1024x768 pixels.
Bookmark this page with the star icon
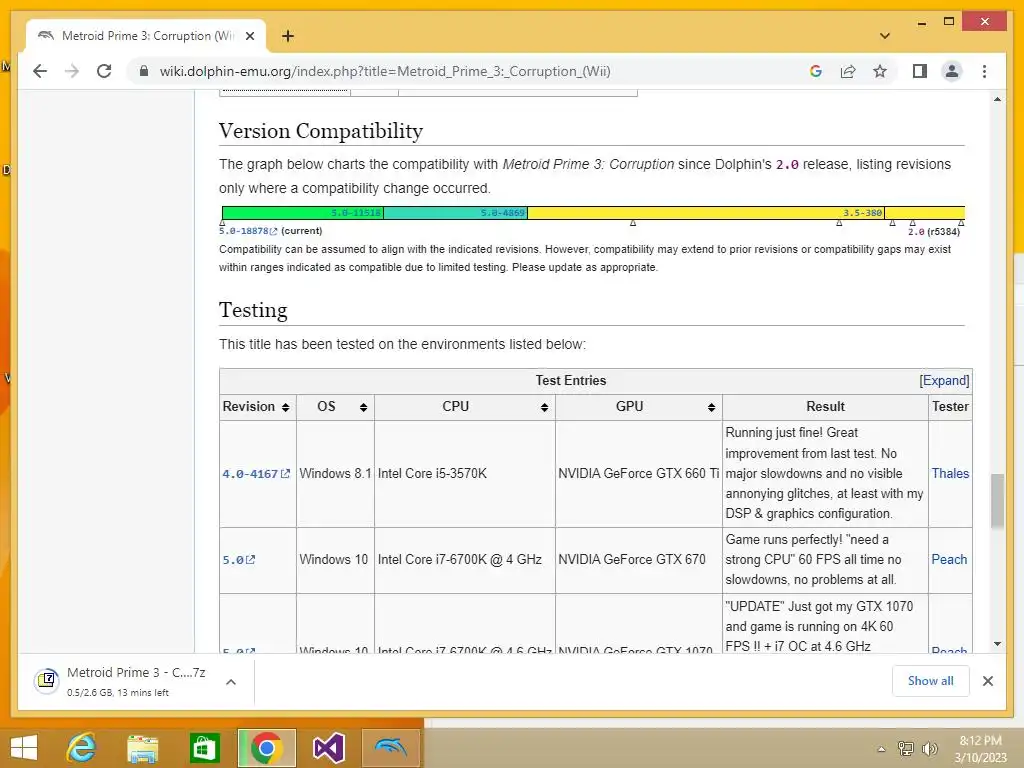tap(880, 71)
